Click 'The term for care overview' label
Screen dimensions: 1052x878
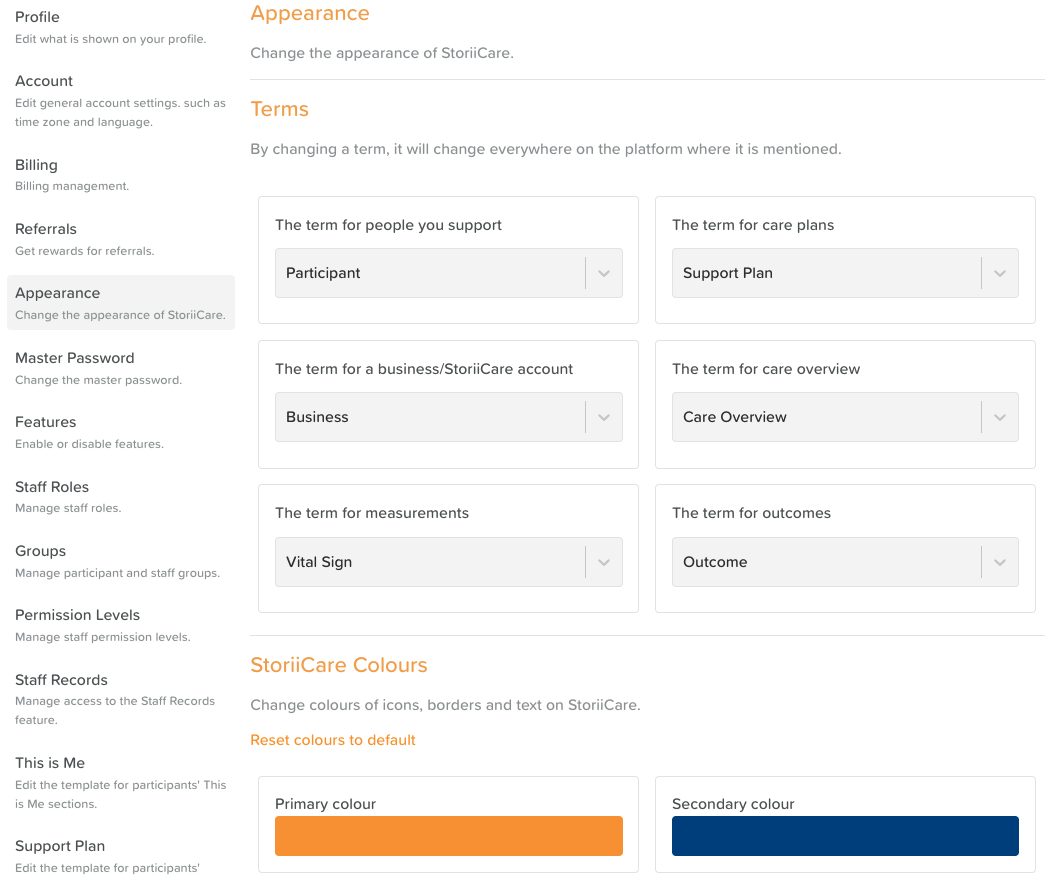766,369
